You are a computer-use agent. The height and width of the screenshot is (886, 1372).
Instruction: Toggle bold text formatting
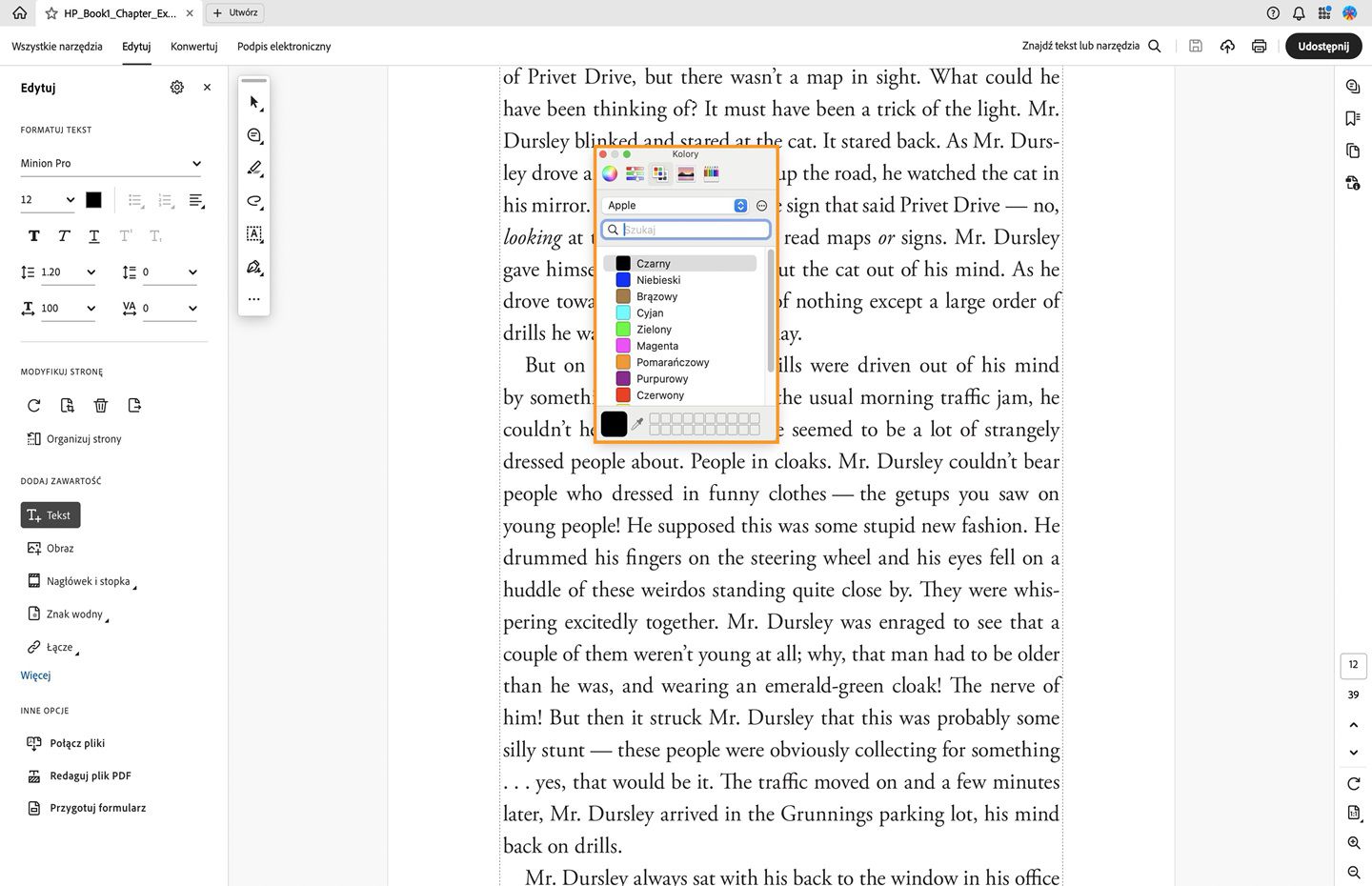[x=34, y=236]
